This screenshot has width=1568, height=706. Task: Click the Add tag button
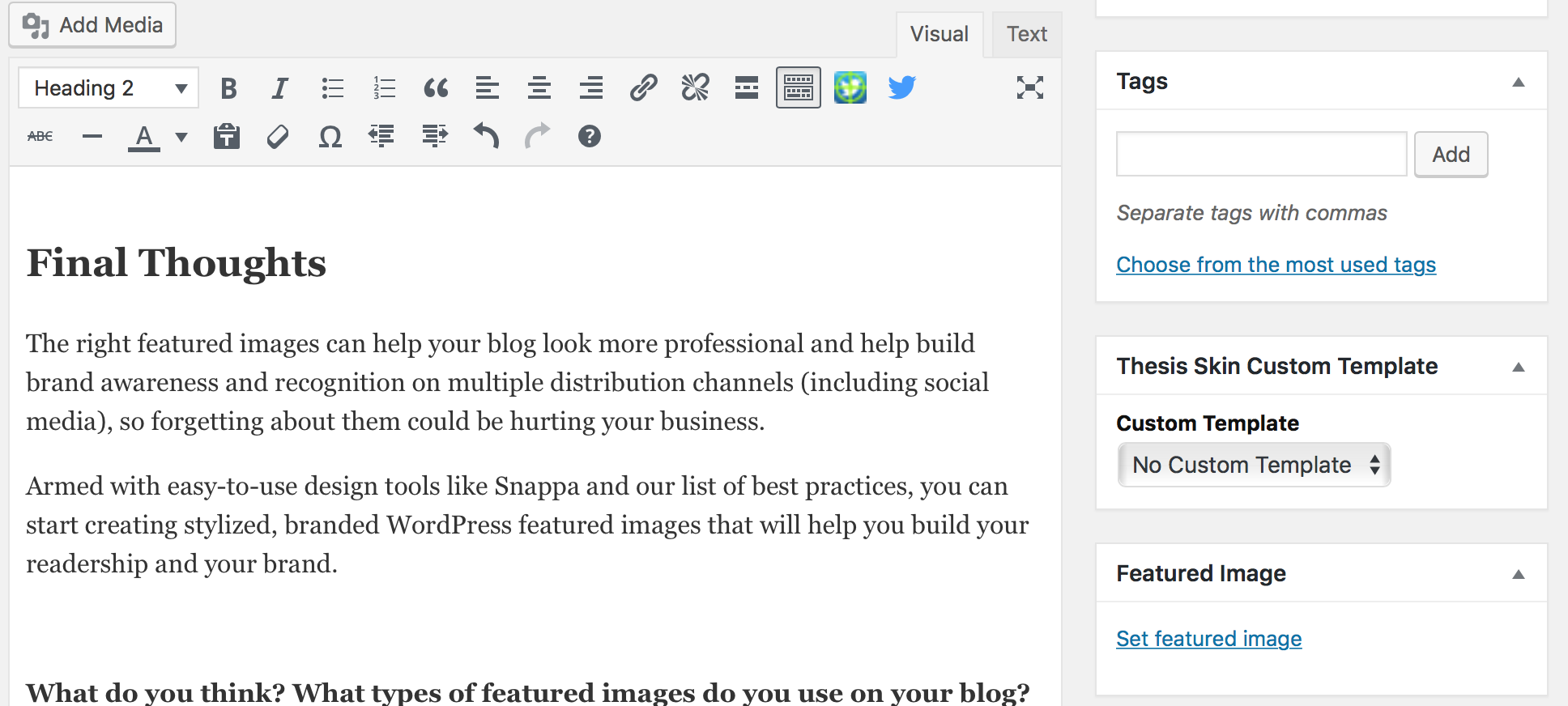(x=1451, y=154)
